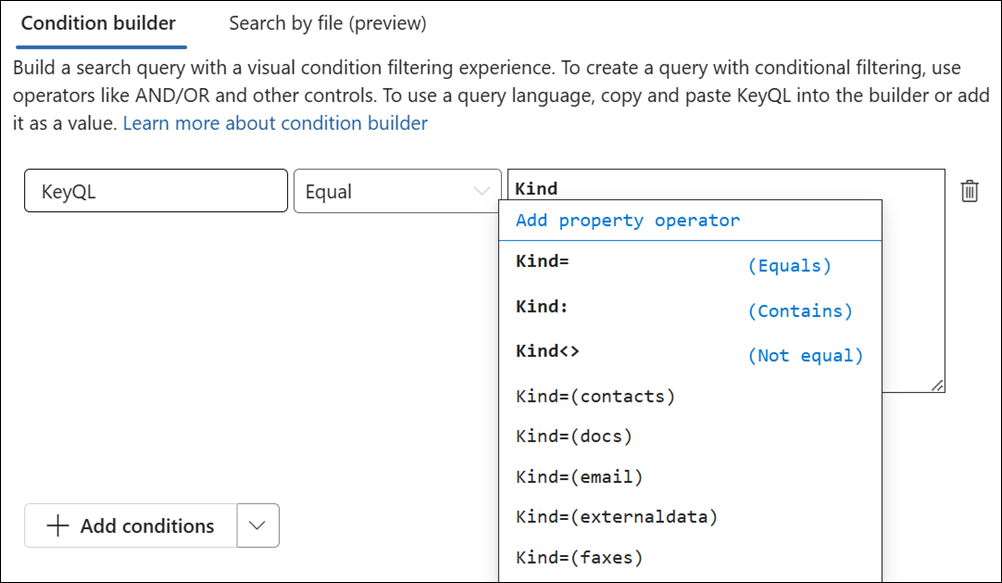Open the Equal operator dropdown

coord(397,191)
